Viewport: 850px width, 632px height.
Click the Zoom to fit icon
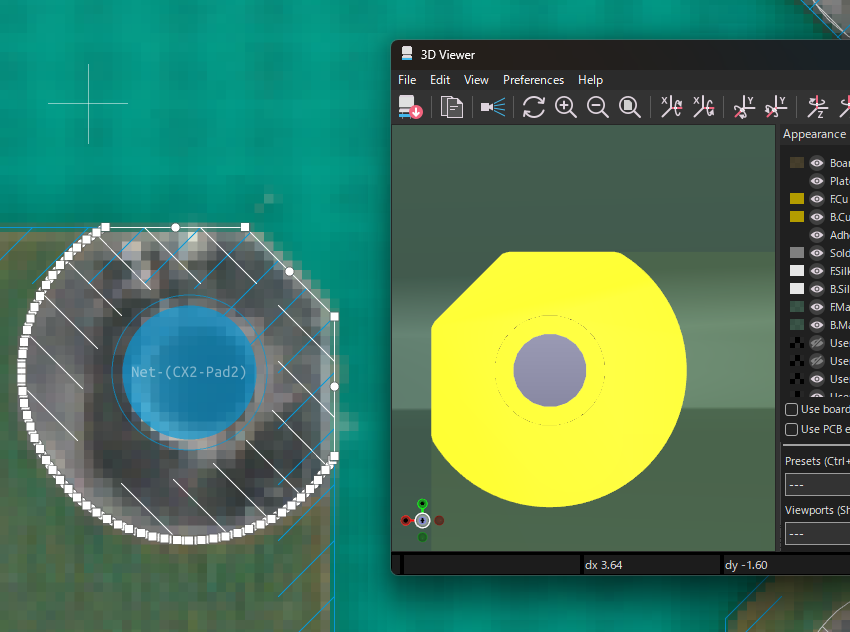click(x=629, y=106)
